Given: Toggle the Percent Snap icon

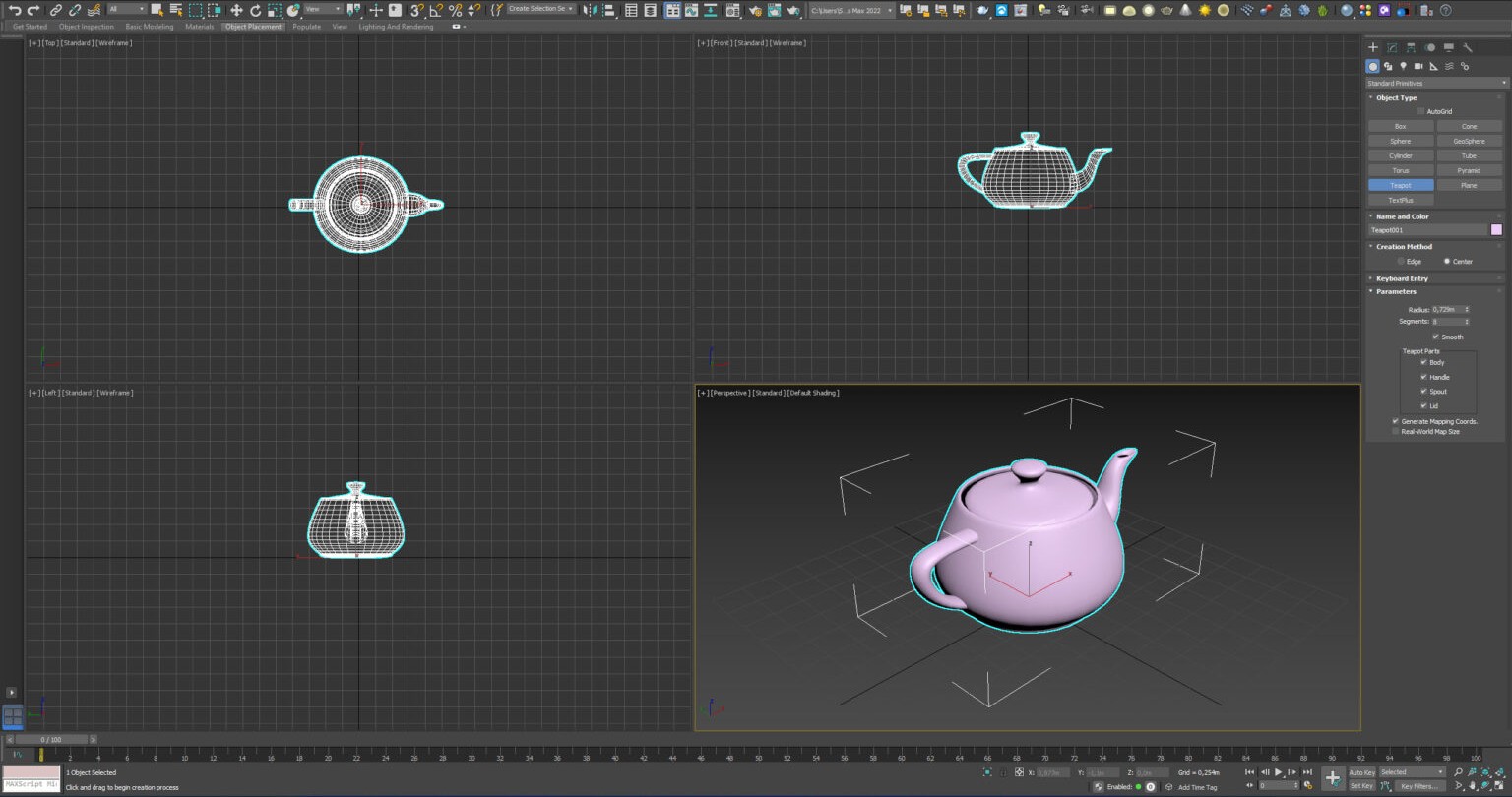Looking at the screenshot, I should pyautogui.click(x=455, y=10).
